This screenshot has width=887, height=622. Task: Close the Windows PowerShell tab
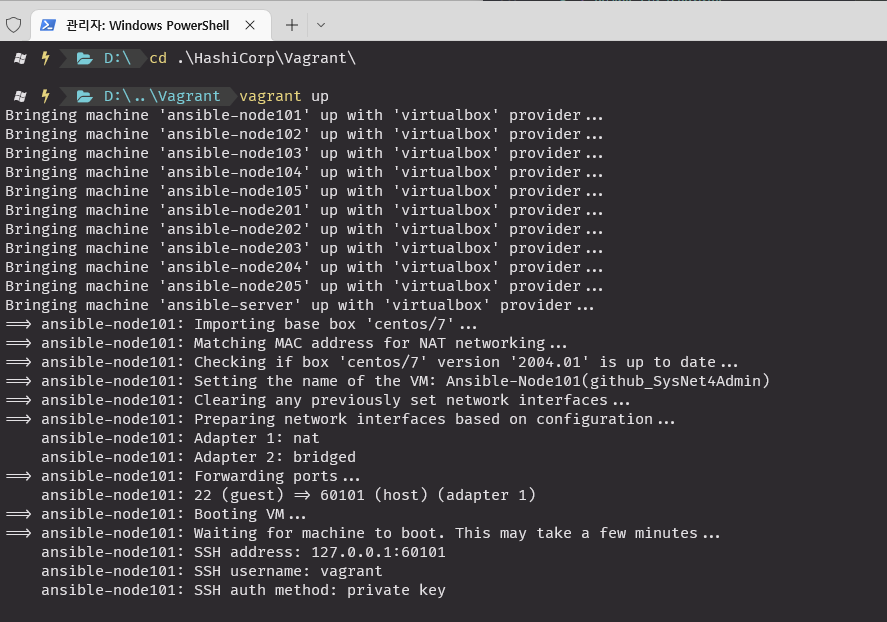[x=250, y=25]
